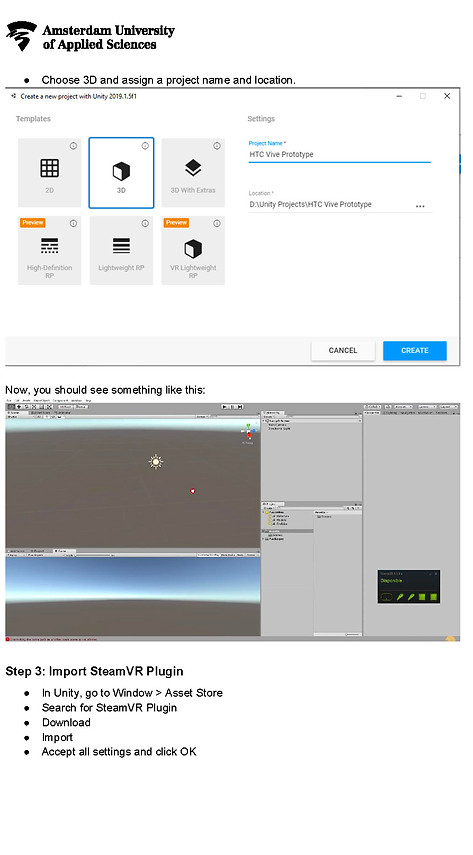The height and width of the screenshot is (855, 473).
Task: Open the Account dropdown in Unity toolbar
Action: [x=404, y=406]
